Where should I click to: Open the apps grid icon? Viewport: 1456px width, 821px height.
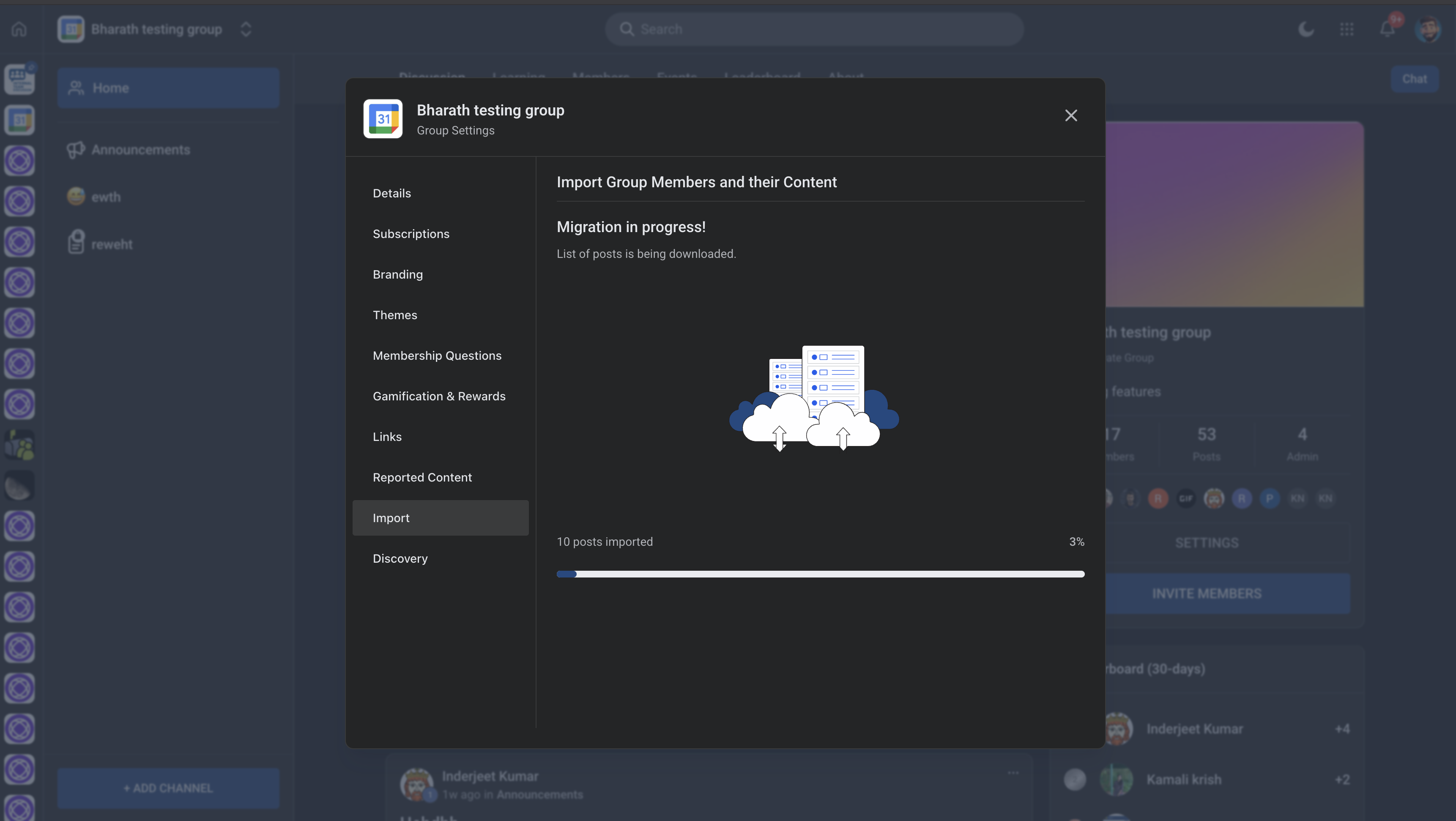[x=1347, y=29]
